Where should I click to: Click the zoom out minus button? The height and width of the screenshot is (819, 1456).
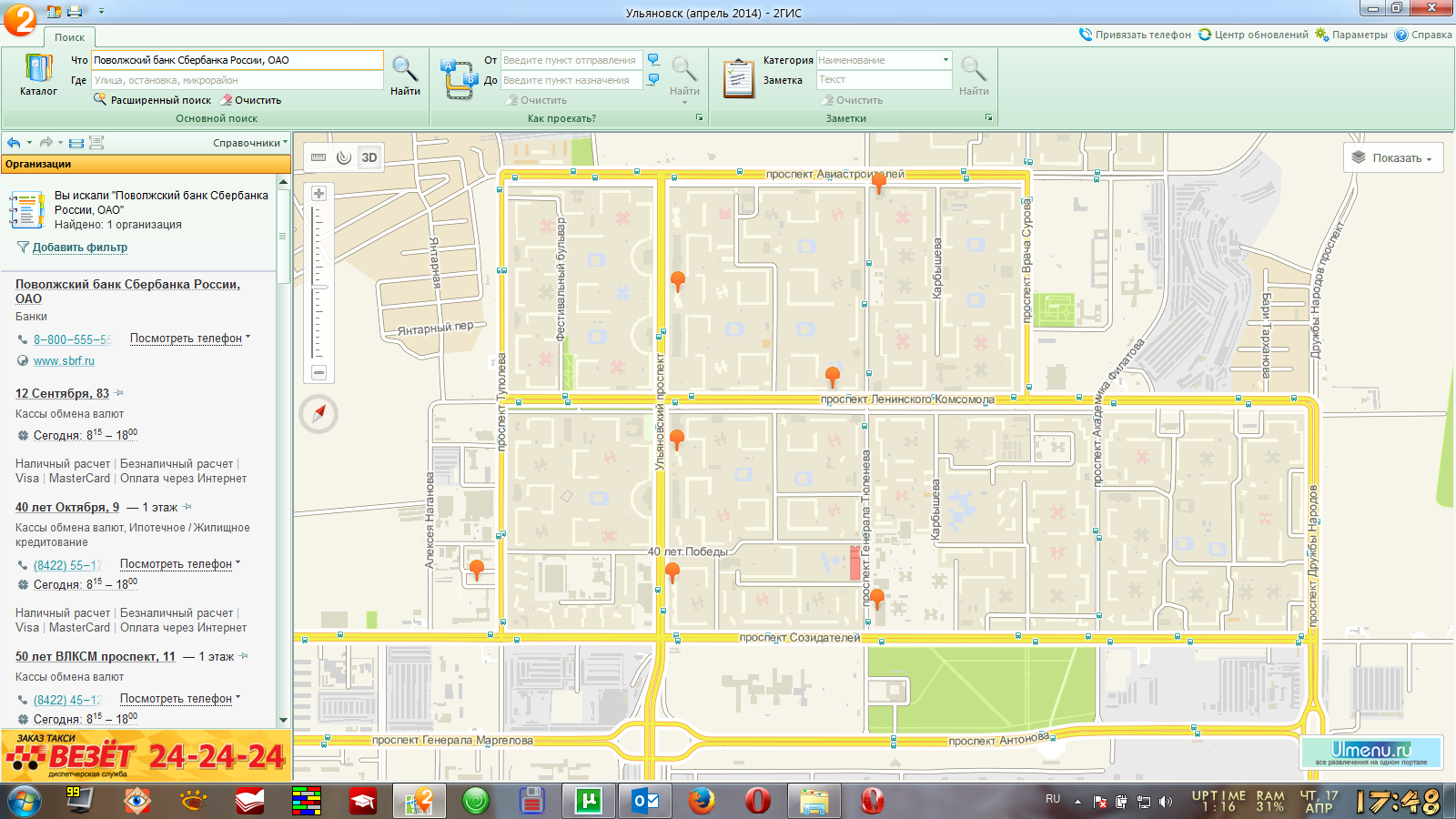click(x=318, y=372)
